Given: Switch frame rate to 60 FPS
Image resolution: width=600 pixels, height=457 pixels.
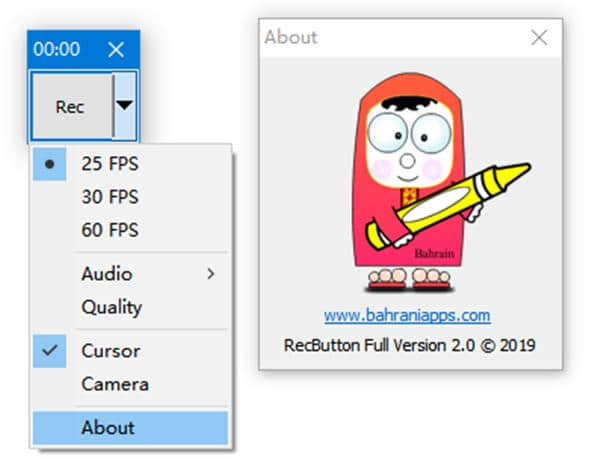Looking at the screenshot, I should point(110,230).
